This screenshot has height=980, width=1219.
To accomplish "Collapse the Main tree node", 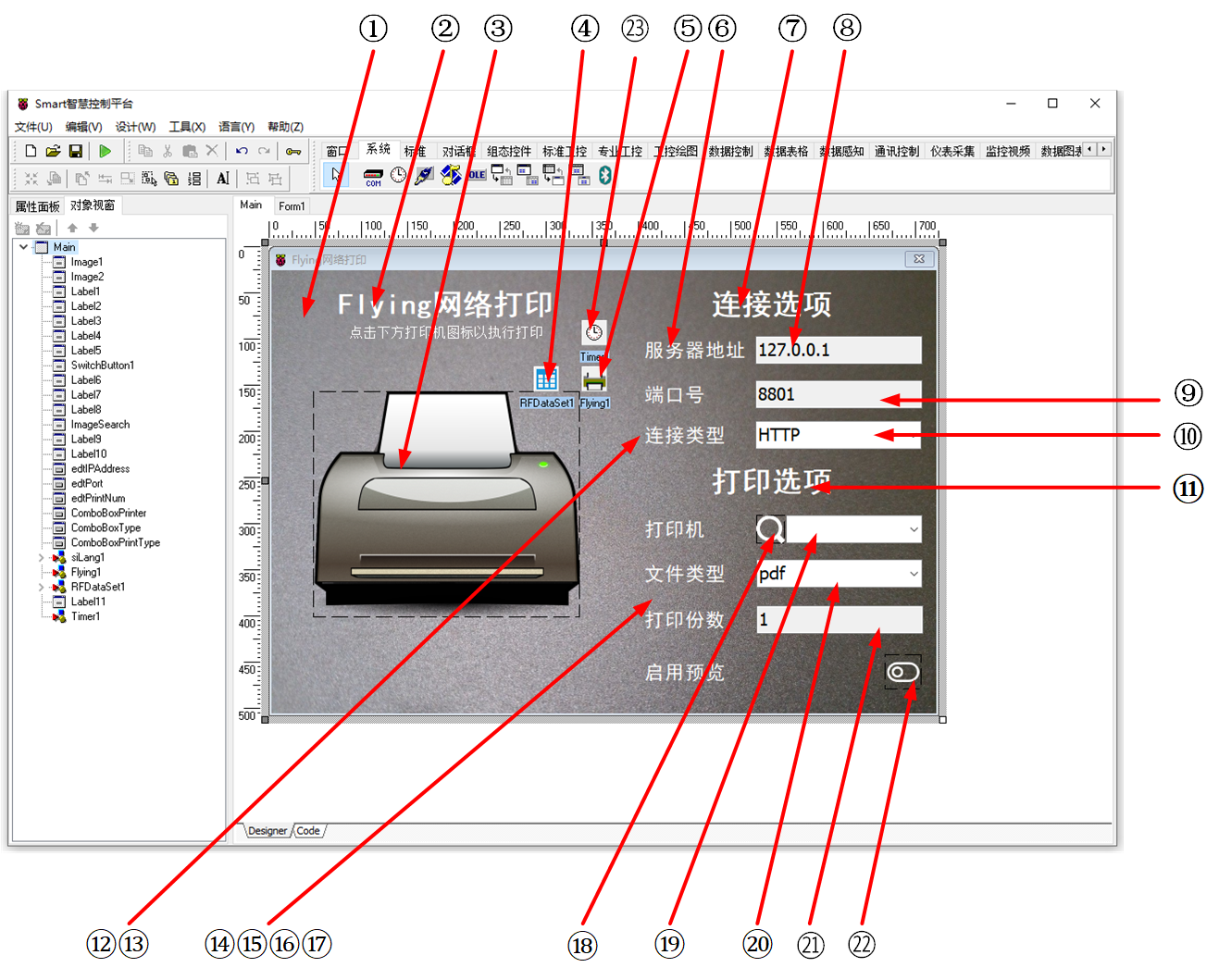I will [x=23, y=247].
